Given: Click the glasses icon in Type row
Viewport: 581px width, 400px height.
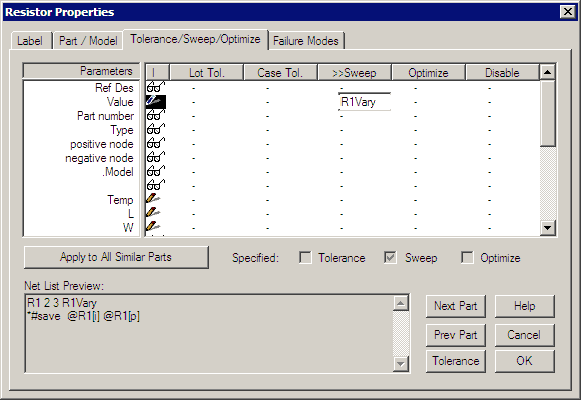Looking at the screenshot, I should pos(156,130).
